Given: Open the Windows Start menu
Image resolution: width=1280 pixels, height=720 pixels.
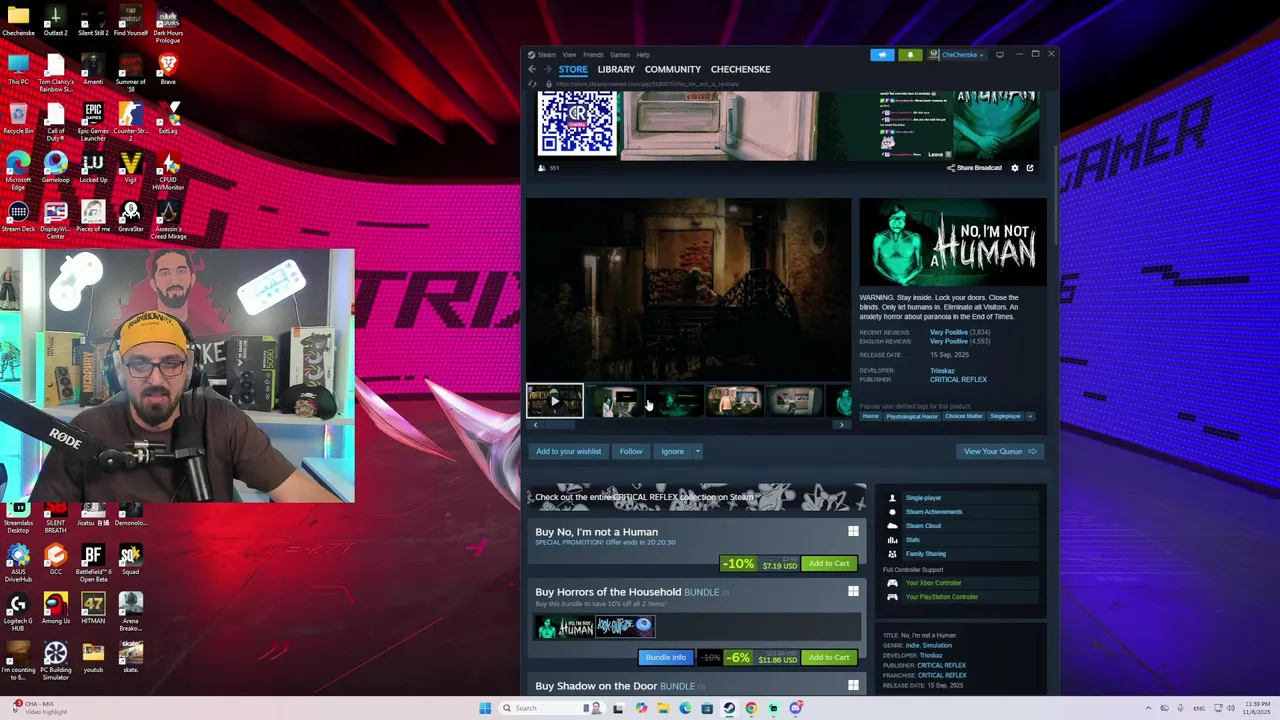Looking at the screenshot, I should coord(485,708).
